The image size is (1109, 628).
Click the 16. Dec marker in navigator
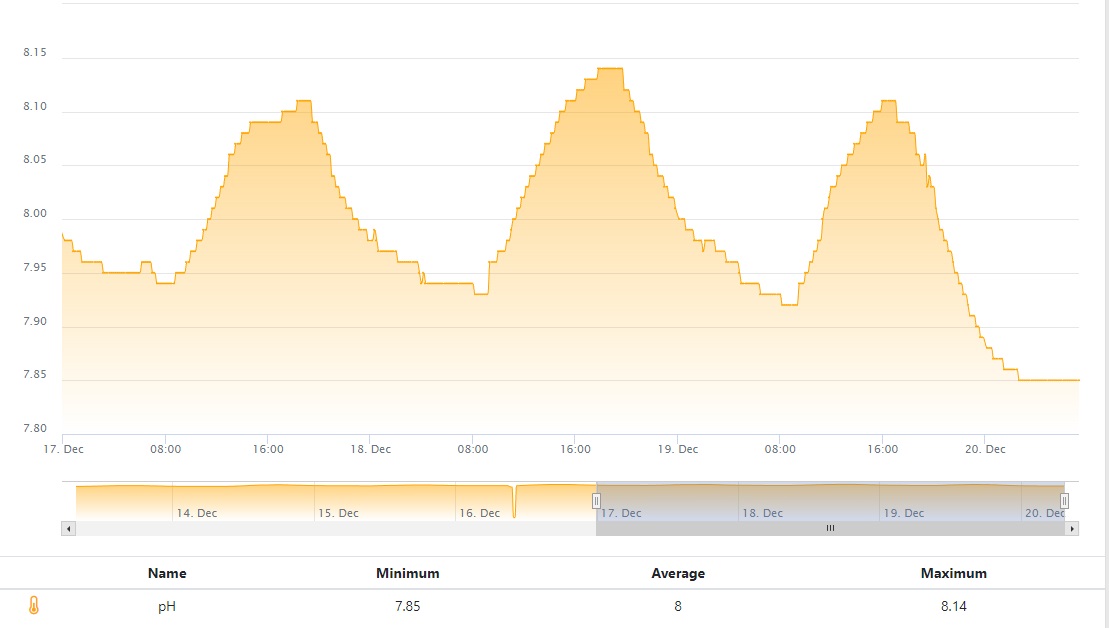(480, 513)
